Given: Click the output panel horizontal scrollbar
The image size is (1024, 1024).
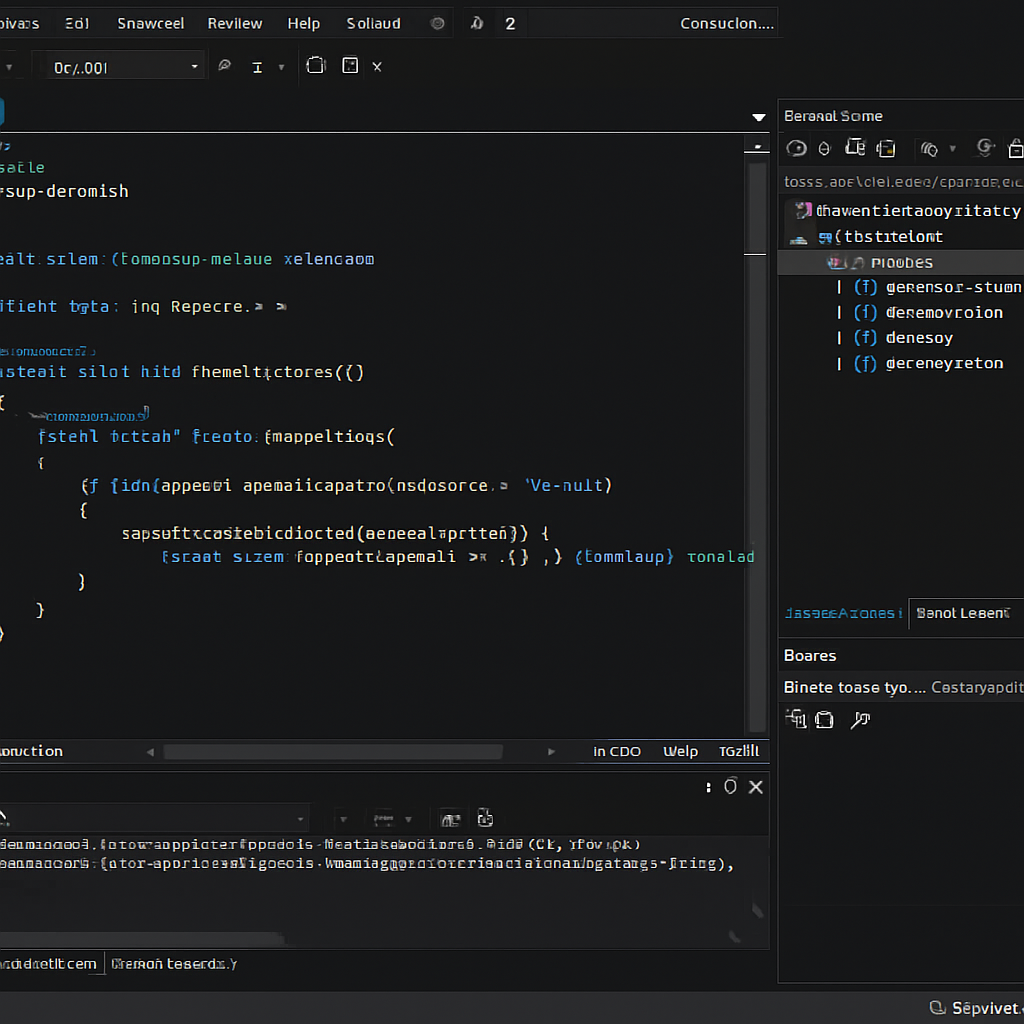Looking at the screenshot, I should tap(144, 940).
